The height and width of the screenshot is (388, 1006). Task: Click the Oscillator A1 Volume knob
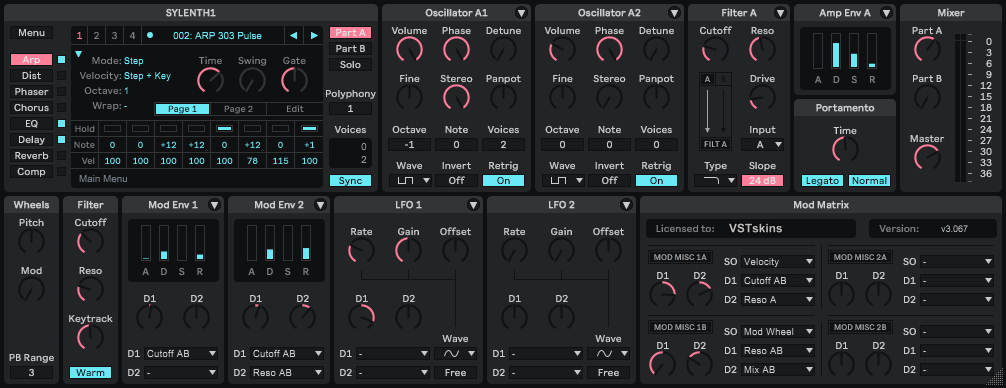click(409, 49)
